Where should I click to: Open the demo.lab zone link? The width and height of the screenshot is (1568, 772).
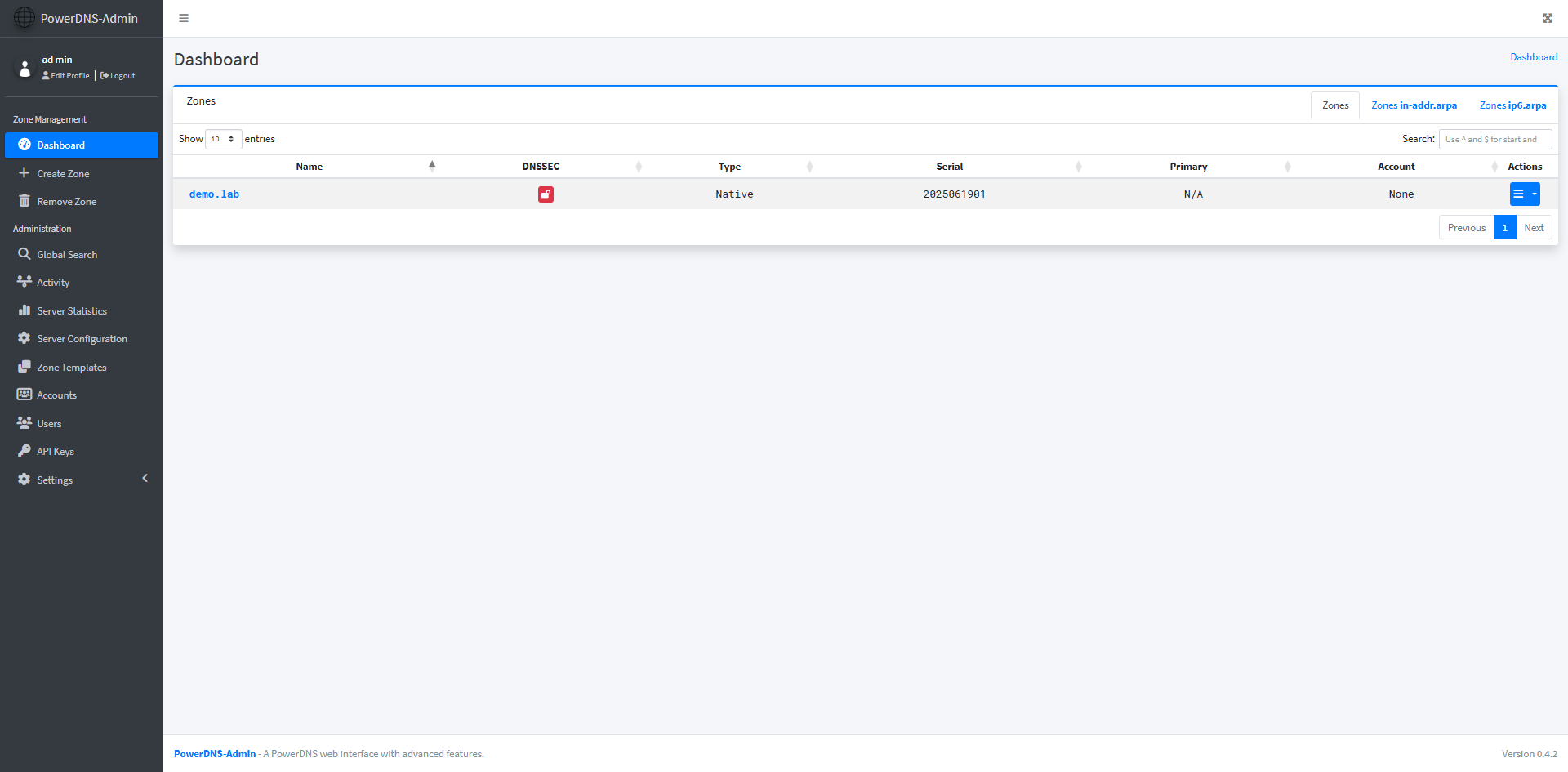tap(214, 194)
